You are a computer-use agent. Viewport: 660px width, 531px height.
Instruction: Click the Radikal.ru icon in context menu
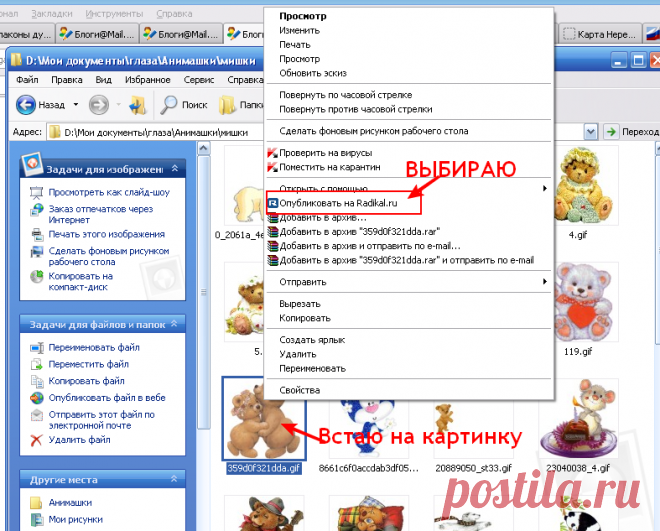point(273,203)
